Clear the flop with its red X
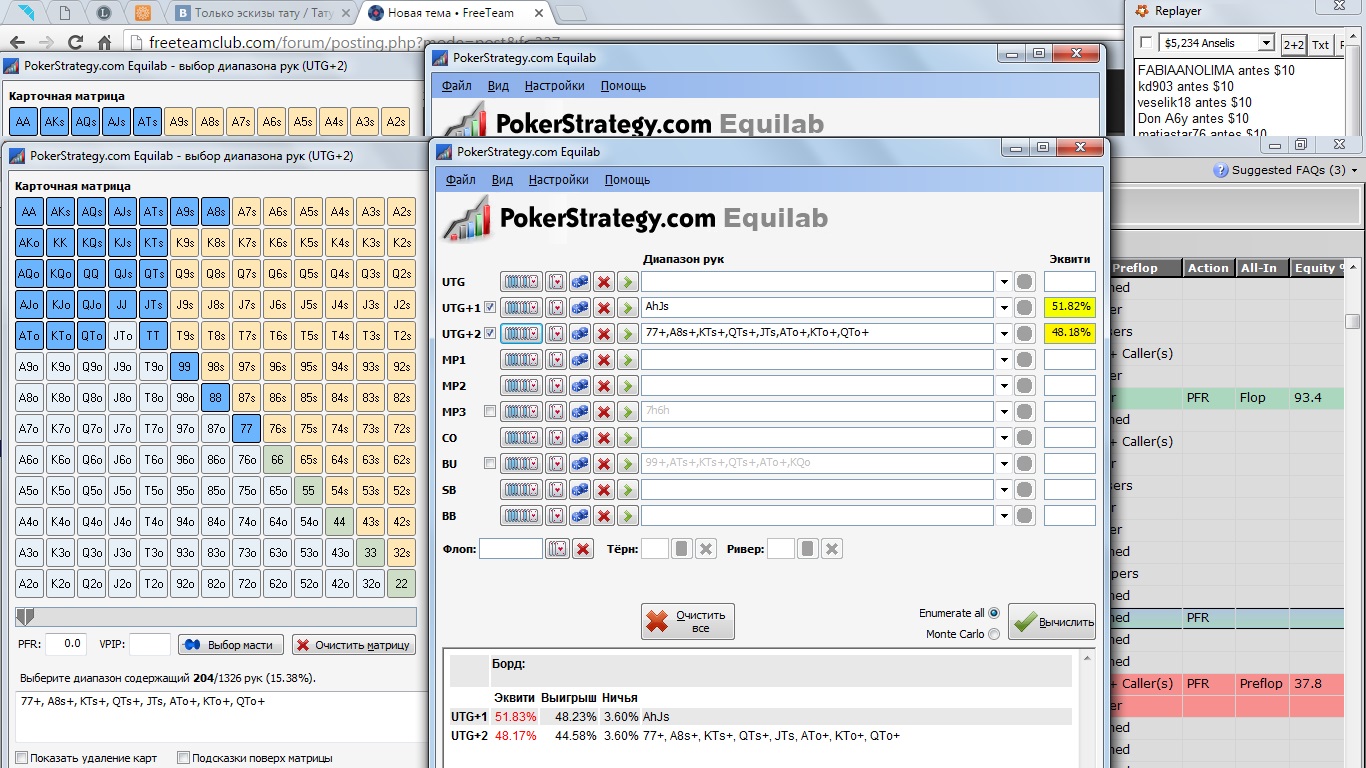The image size is (1366, 768). pos(583,549)
